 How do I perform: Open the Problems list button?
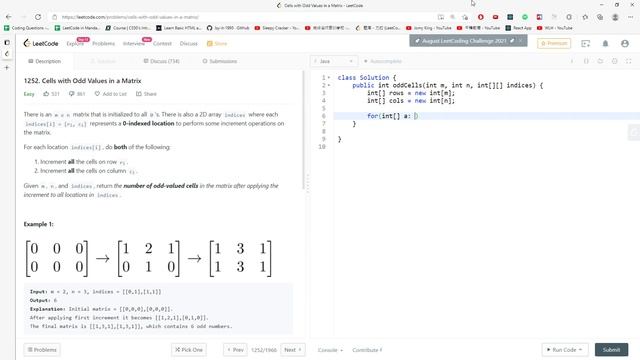click(x=42, y=350)
